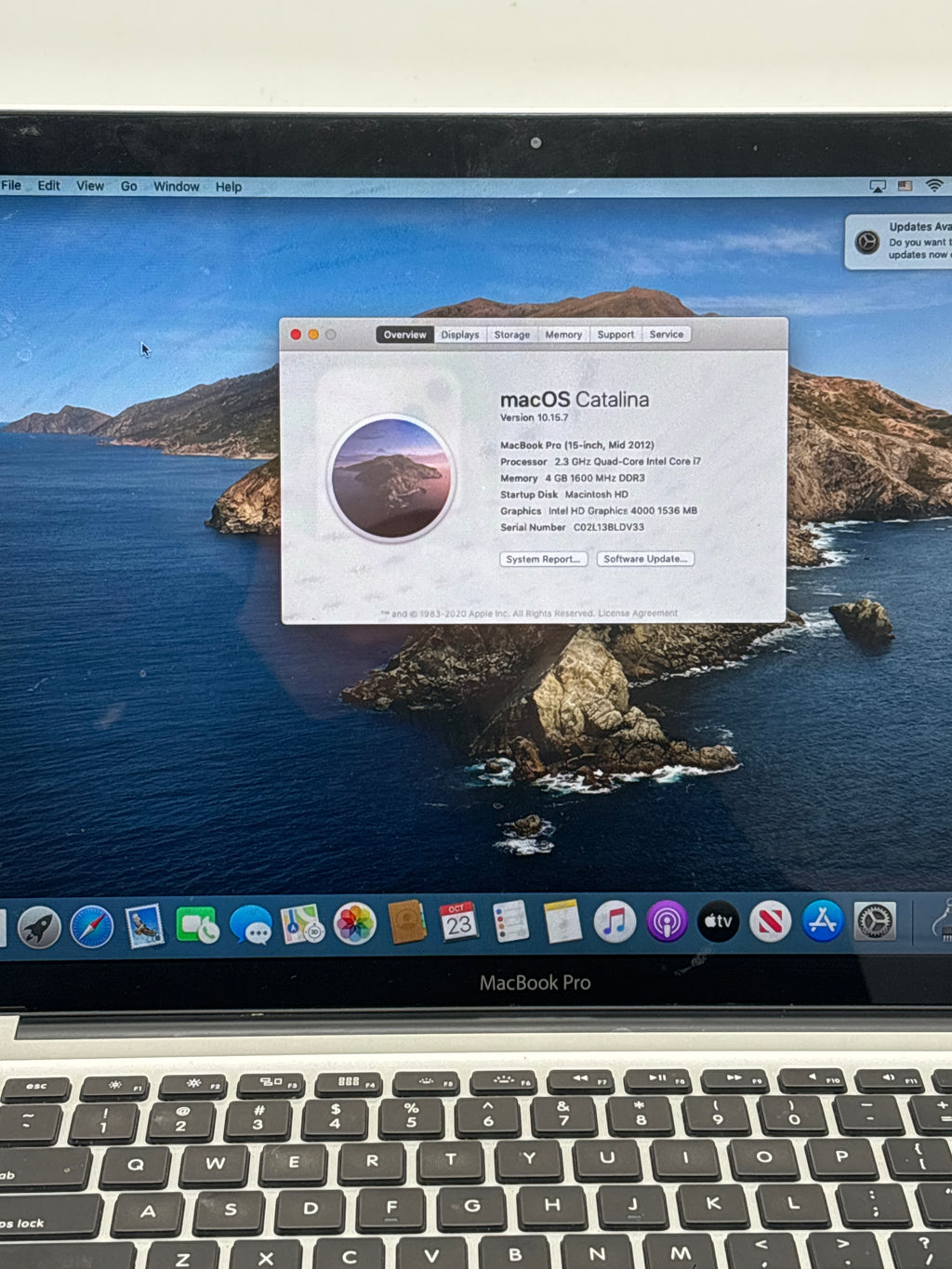Image resolution: width=952 pixels, height=1269 pixels.
Task: Open FaceTime from the dock
Action: point(196,925)
